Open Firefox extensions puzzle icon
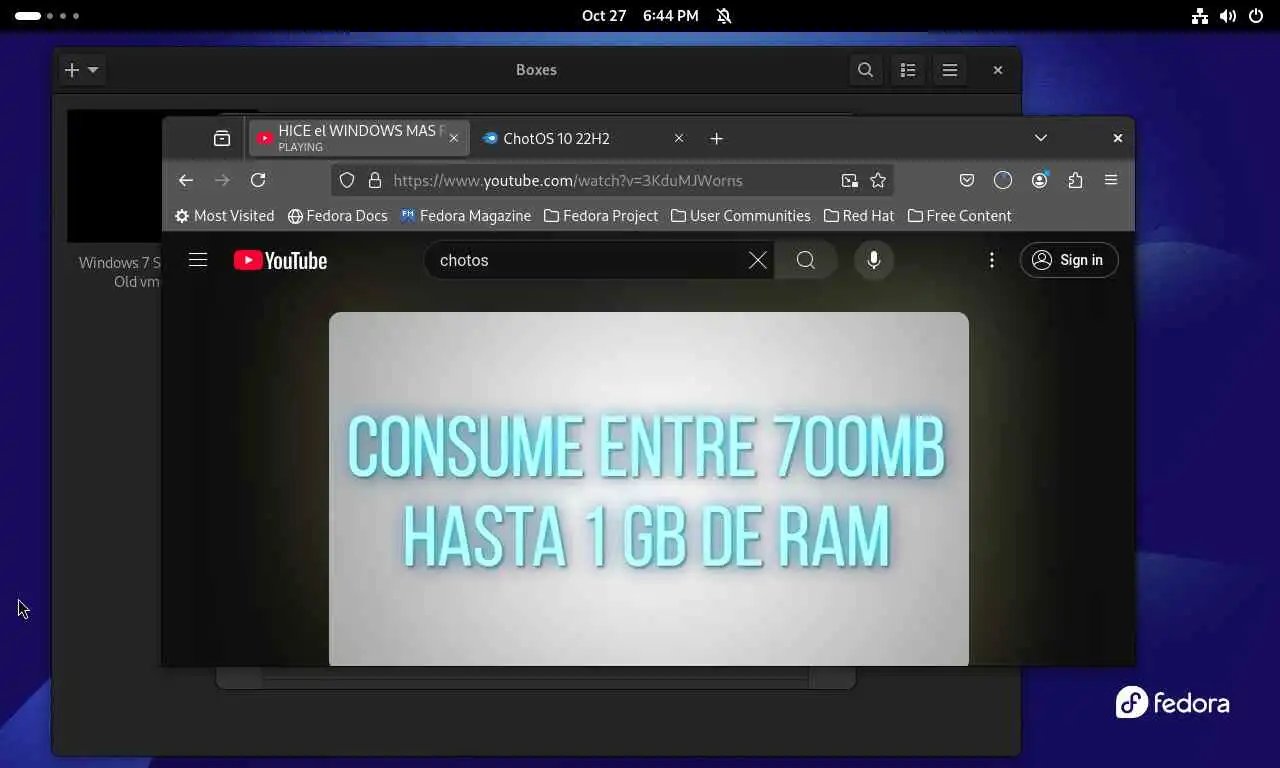The image size is (1280, 768). [1075, 180]
